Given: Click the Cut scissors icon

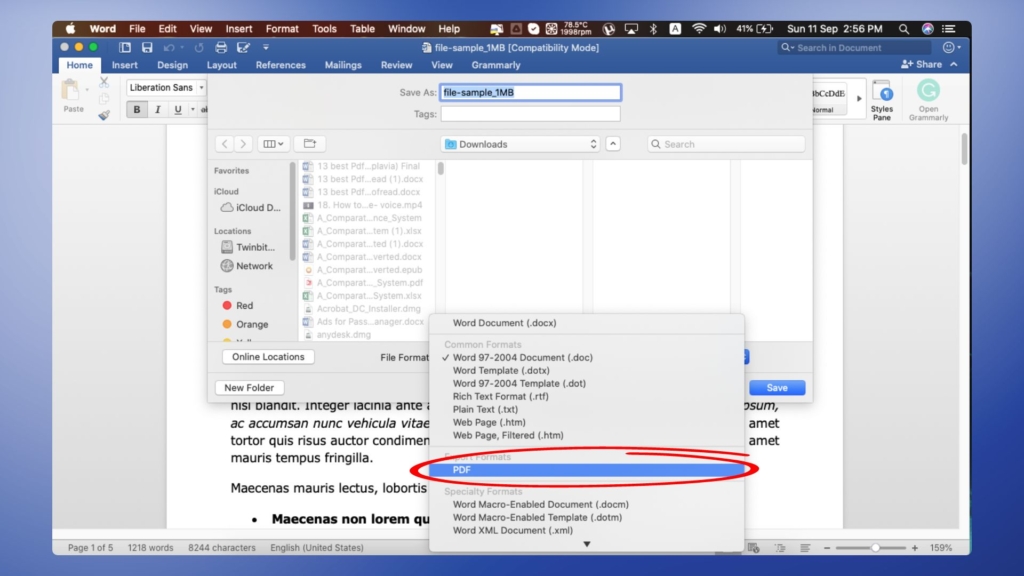Looking at the screenshot, I should (104, 82).
